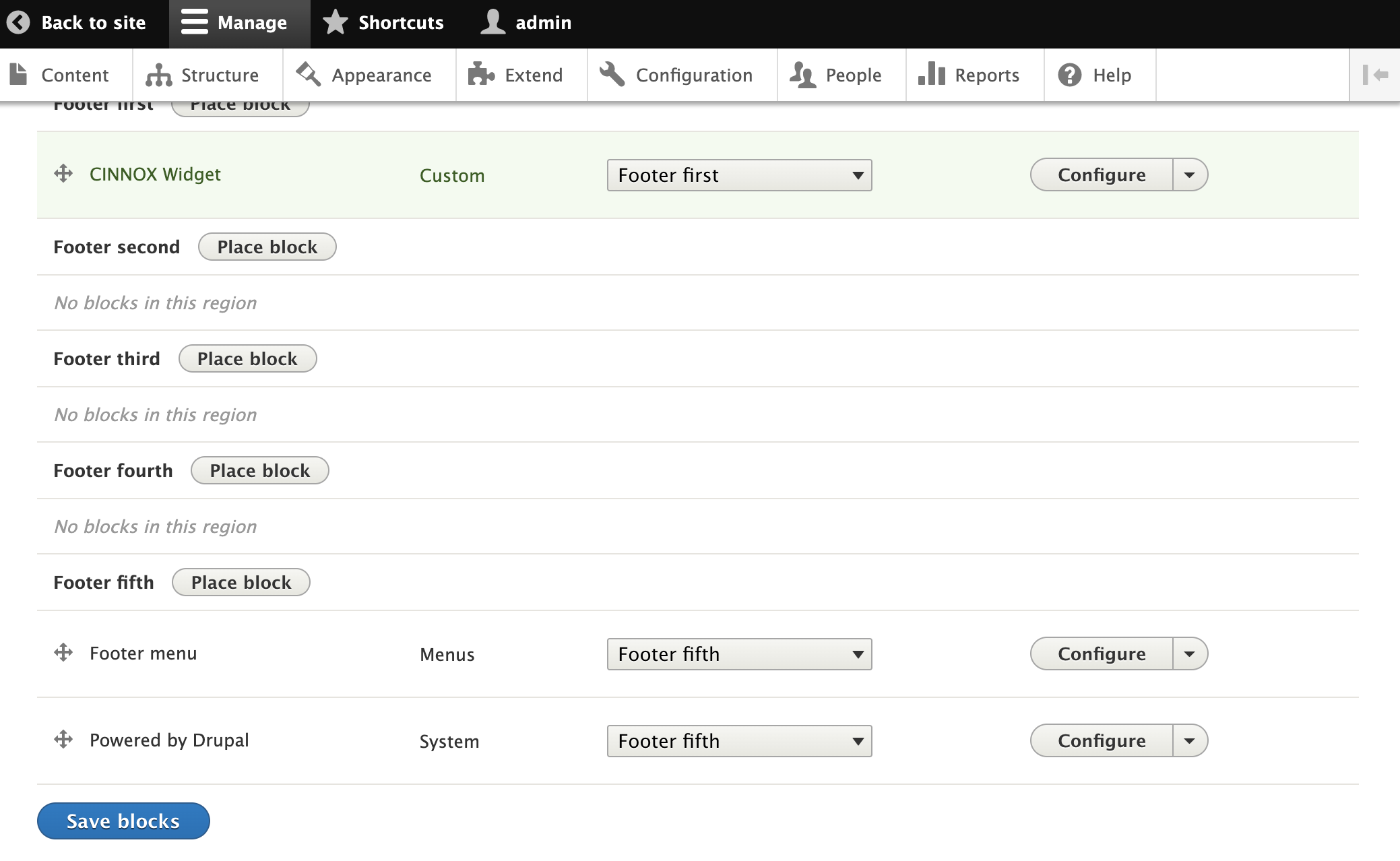Click the toolbar orientation toggle icon
Viewport: 1400px width, 861px height.
coord(1375,75)
